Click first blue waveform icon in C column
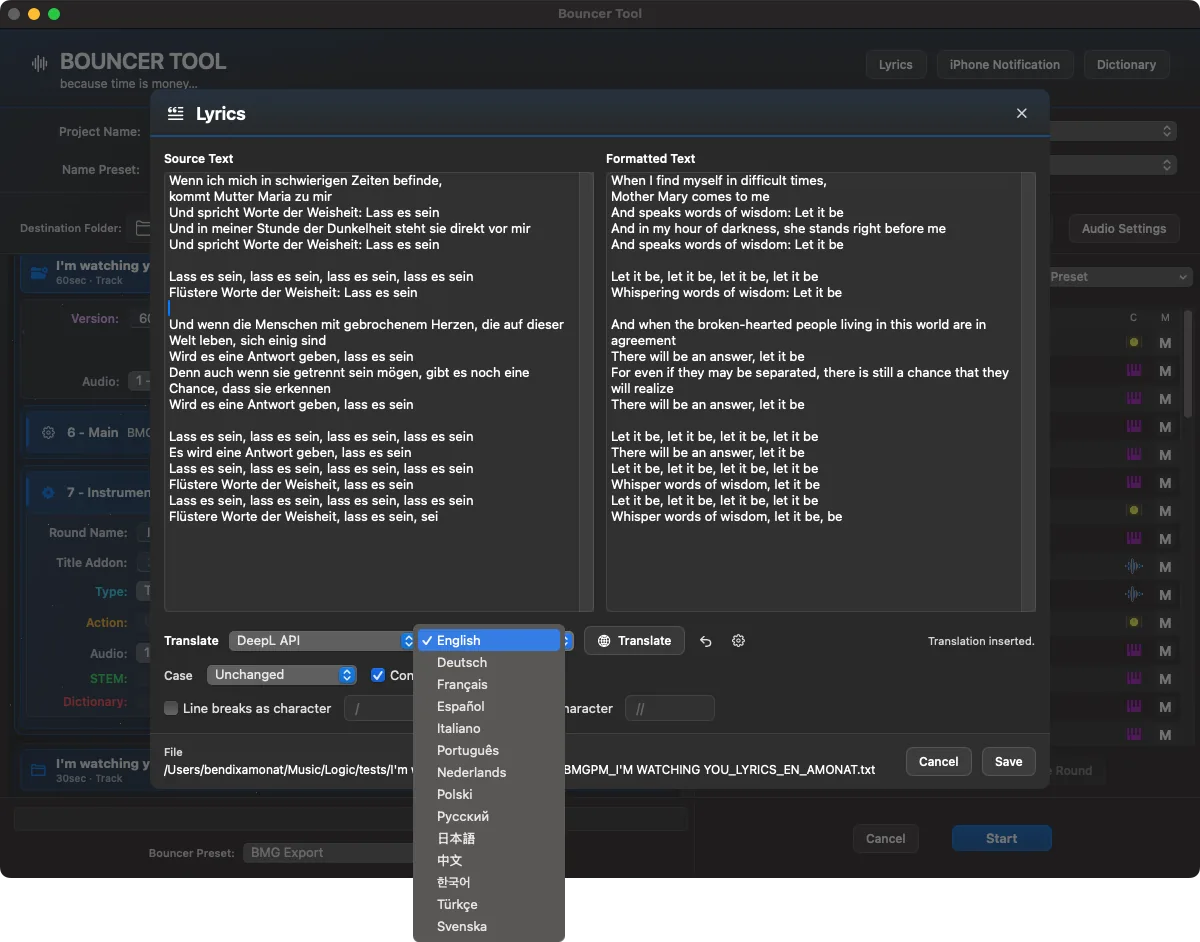The width and height of the screenshot is (1200, 942). (1134, 567)
